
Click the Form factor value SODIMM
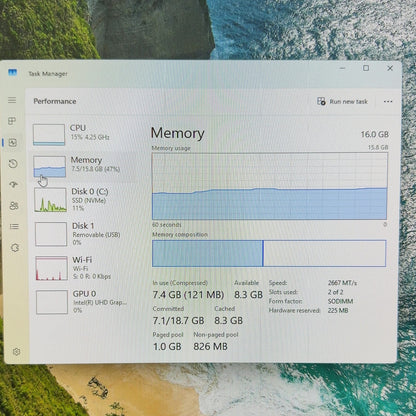point(340,301)
